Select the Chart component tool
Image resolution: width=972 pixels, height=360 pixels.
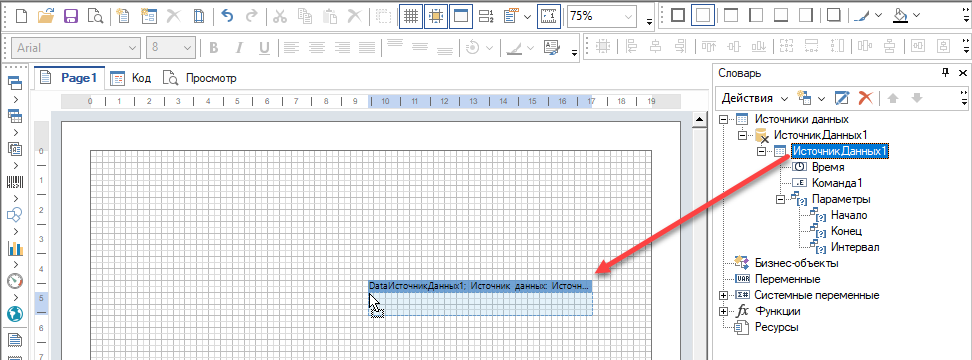(14, 248)
